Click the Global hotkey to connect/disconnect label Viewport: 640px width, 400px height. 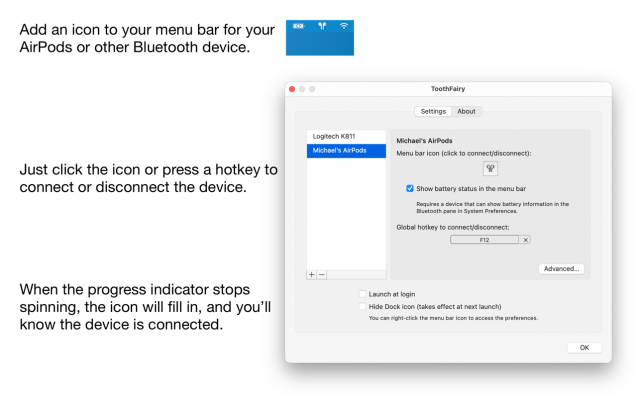point(453,227)
